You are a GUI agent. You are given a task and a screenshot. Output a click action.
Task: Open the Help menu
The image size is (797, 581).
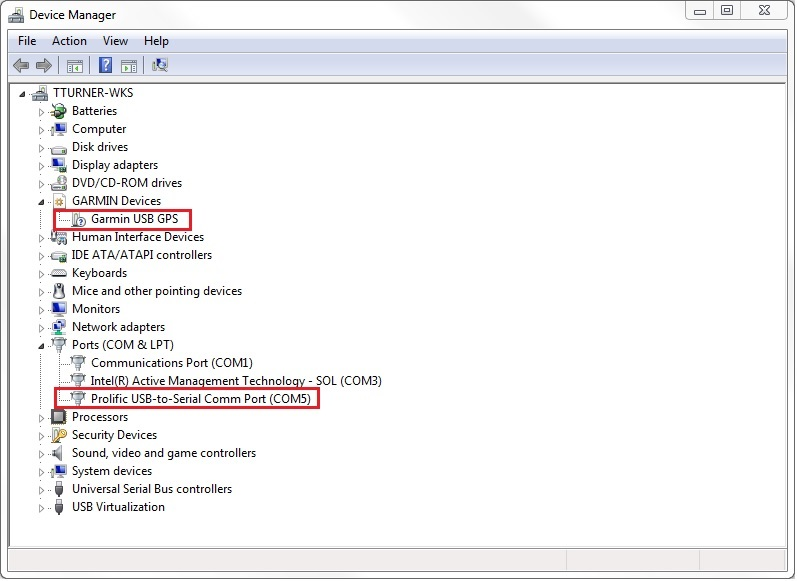tap(156, 41)
